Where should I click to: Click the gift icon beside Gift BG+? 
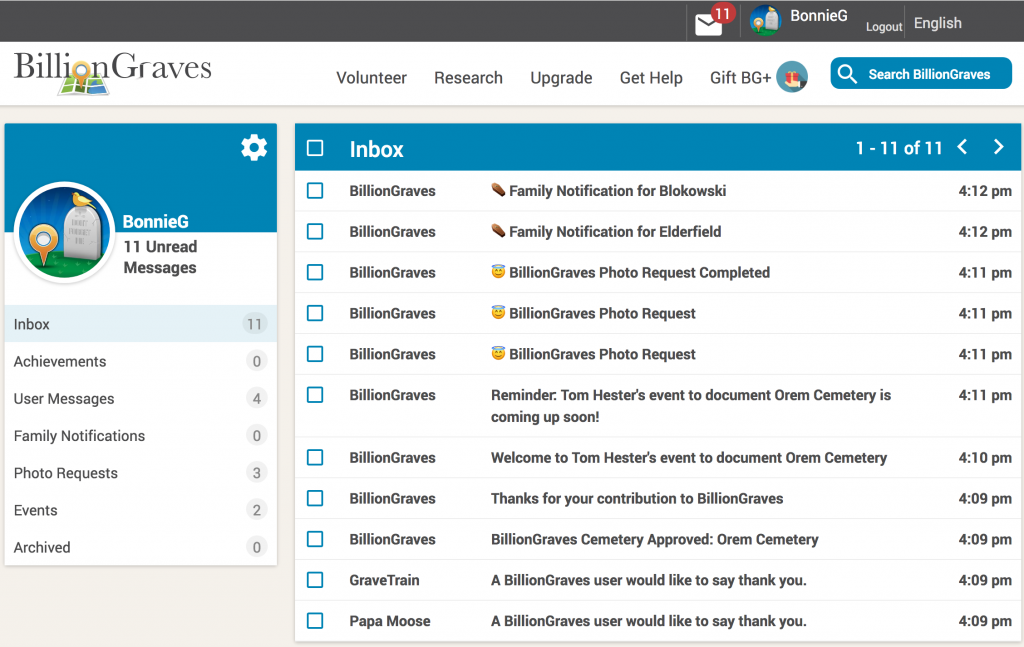792,77
